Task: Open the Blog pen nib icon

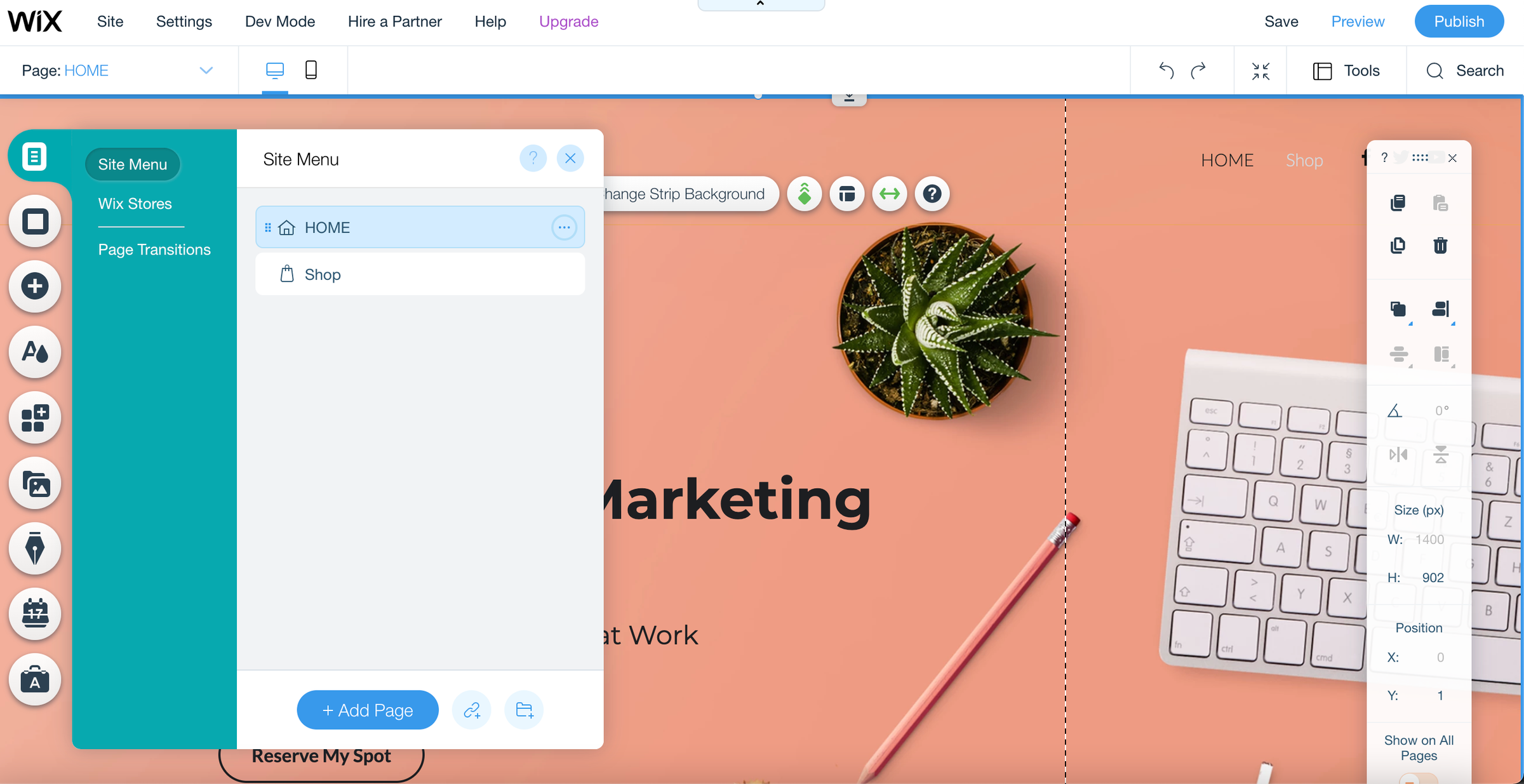Action: (35, 548)
